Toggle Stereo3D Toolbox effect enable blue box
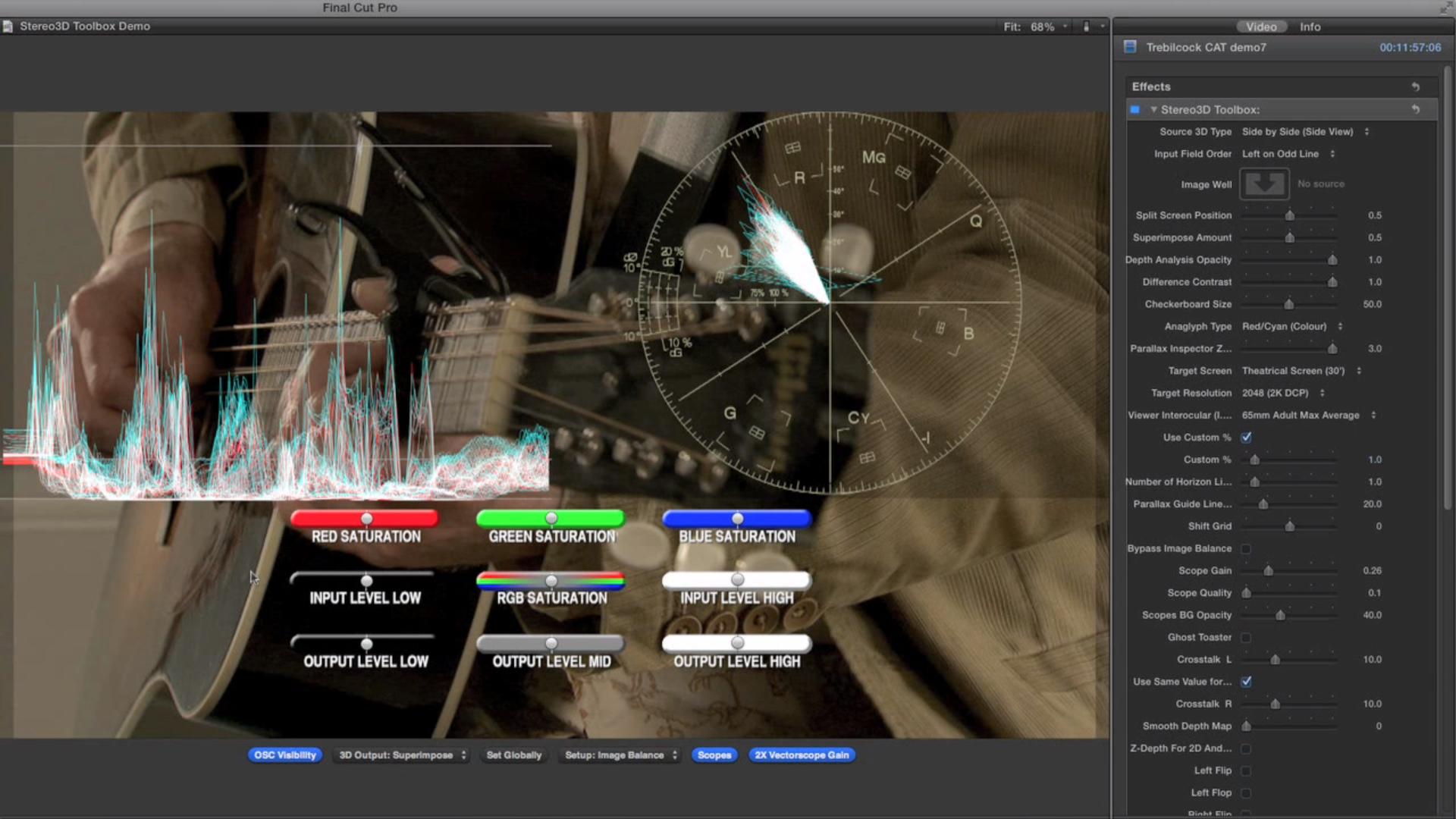Viewport: 1456px width, 819px height. point(1135,110)
